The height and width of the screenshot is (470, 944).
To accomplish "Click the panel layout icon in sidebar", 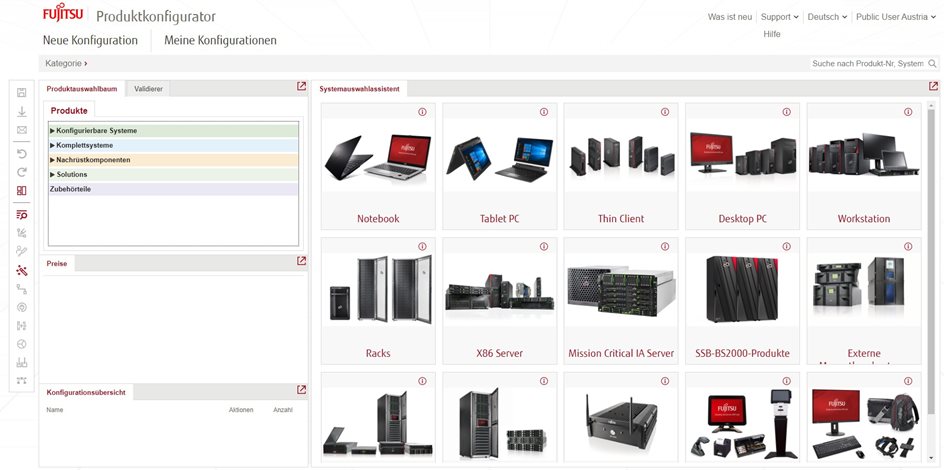I will coord(22,191).
